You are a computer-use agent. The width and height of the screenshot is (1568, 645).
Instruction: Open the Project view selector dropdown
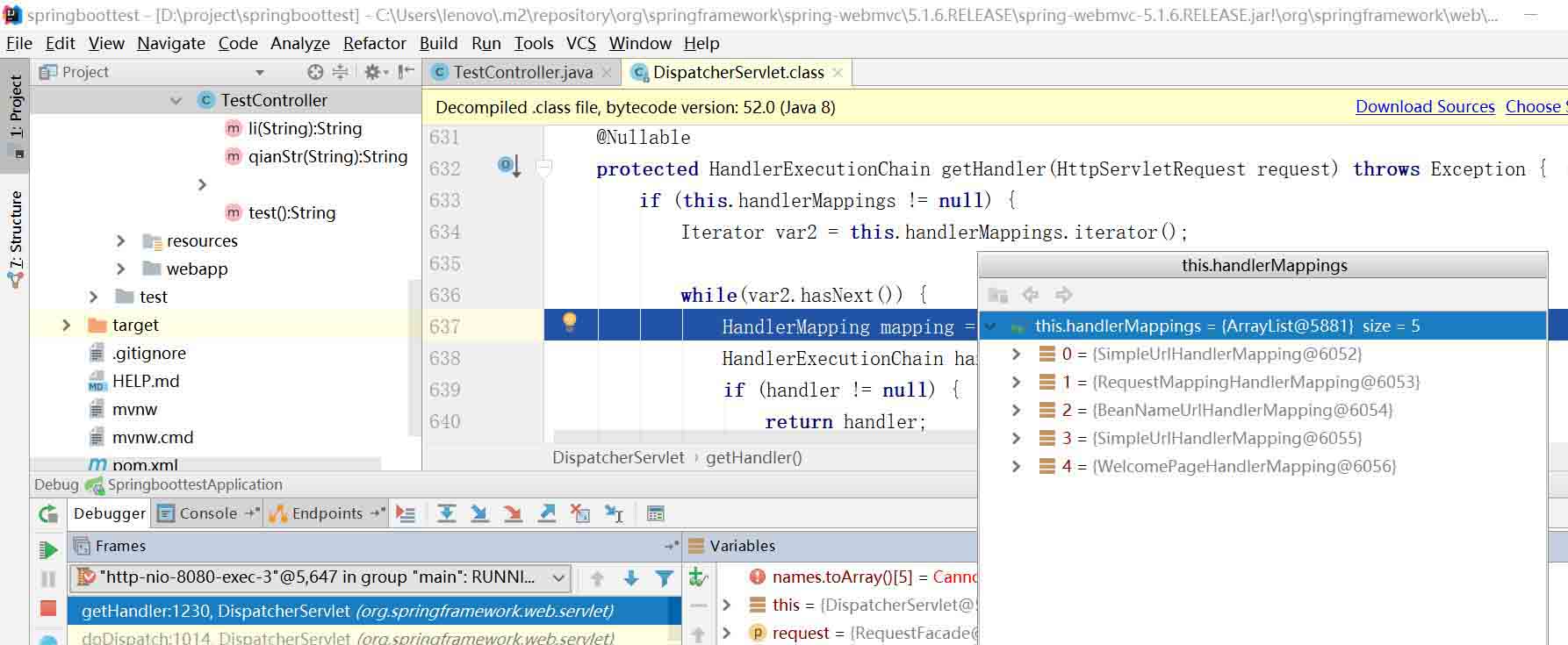(x=259, y=72)
